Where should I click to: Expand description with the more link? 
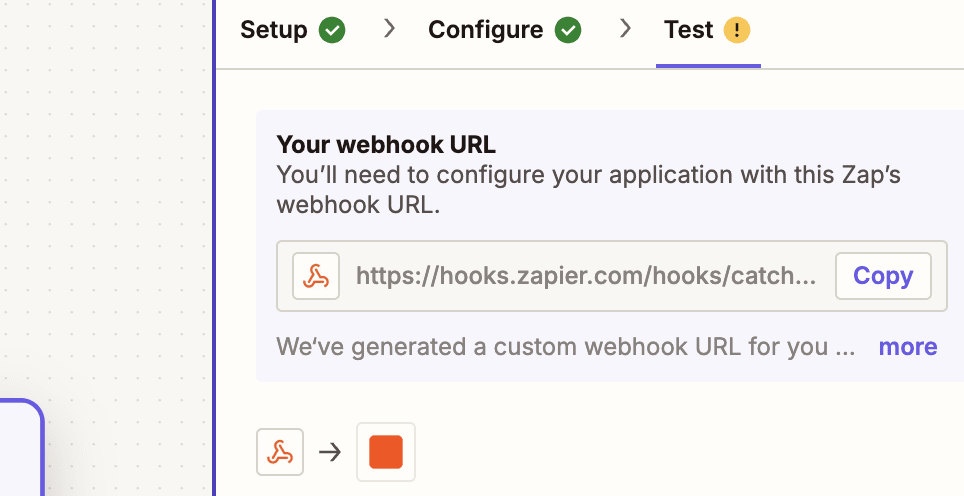tap(907, 347)
